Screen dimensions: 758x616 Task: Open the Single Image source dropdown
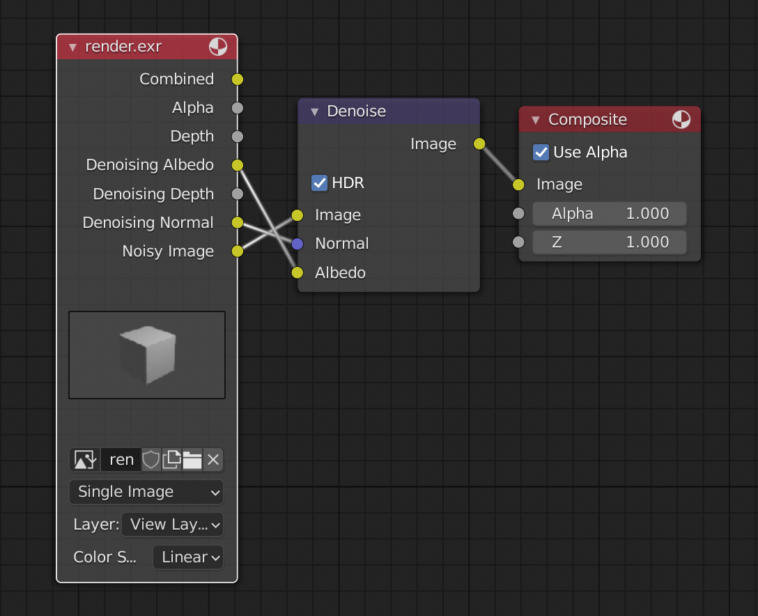coord(146,492)
